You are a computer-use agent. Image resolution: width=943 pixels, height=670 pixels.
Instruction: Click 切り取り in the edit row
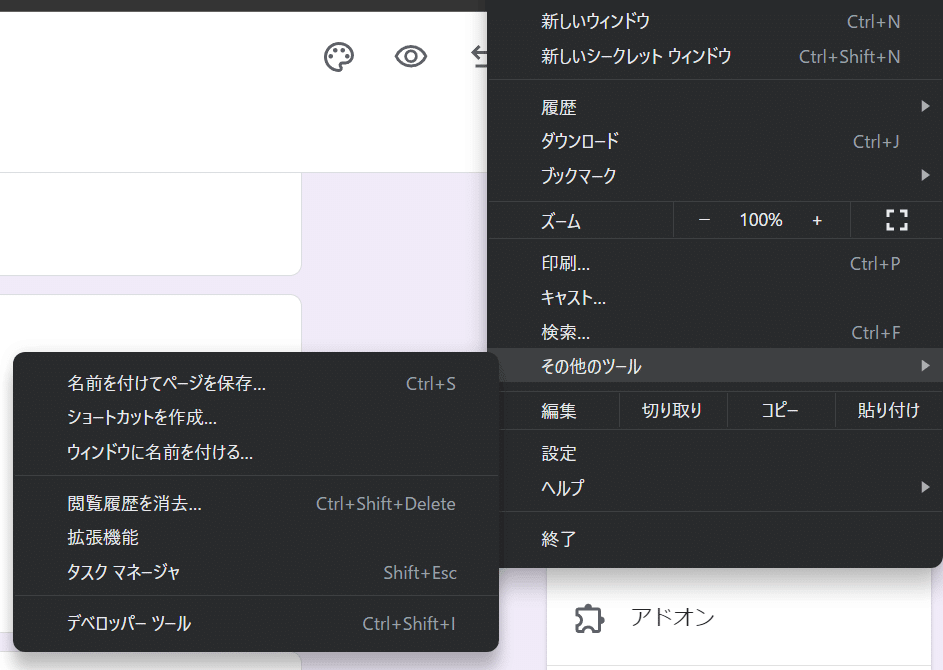(672, 410)
